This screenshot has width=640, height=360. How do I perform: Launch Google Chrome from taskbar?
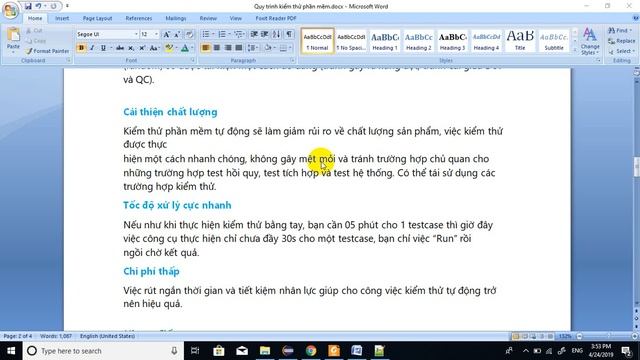(311, 351)
